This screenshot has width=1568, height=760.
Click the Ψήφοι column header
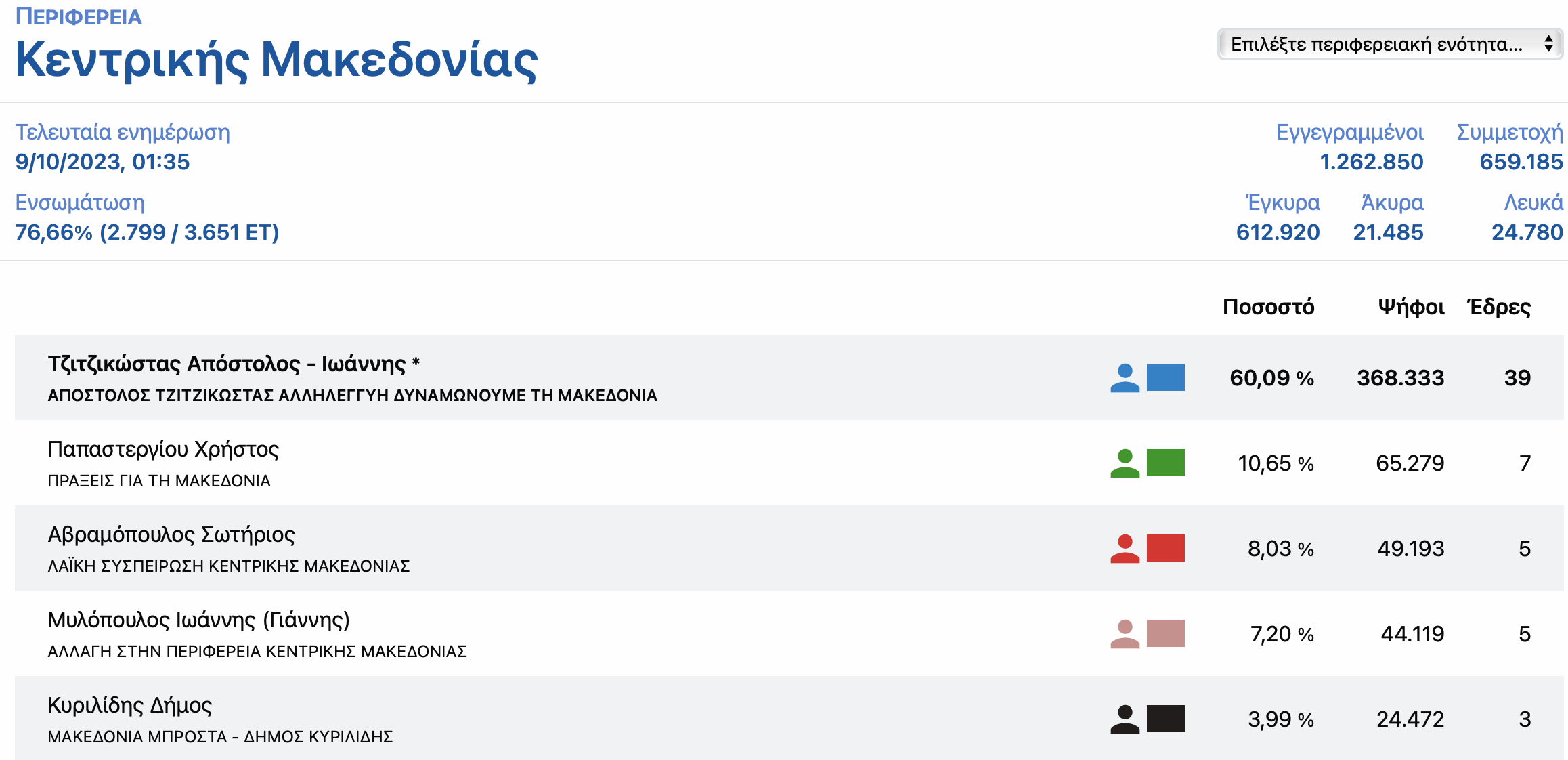pos(1411,307)
